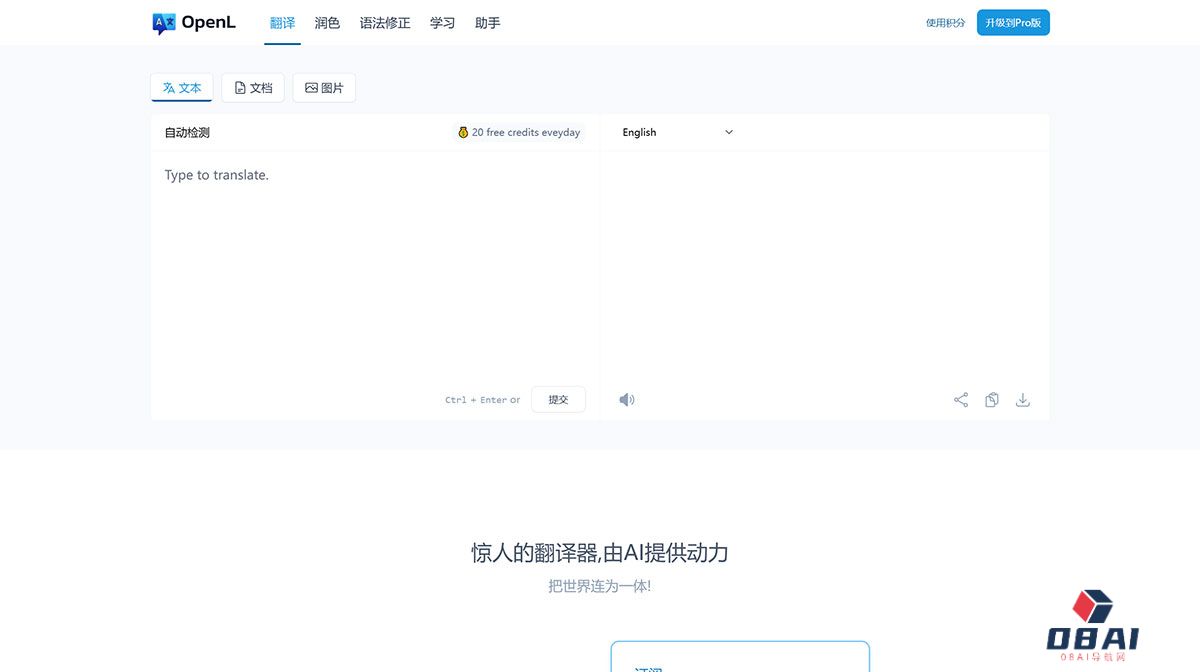The height and width of the screenshot is (672, 1200).
Task: Click the Ctrl + Enter or hint text
Action: (x=483, y=400)
